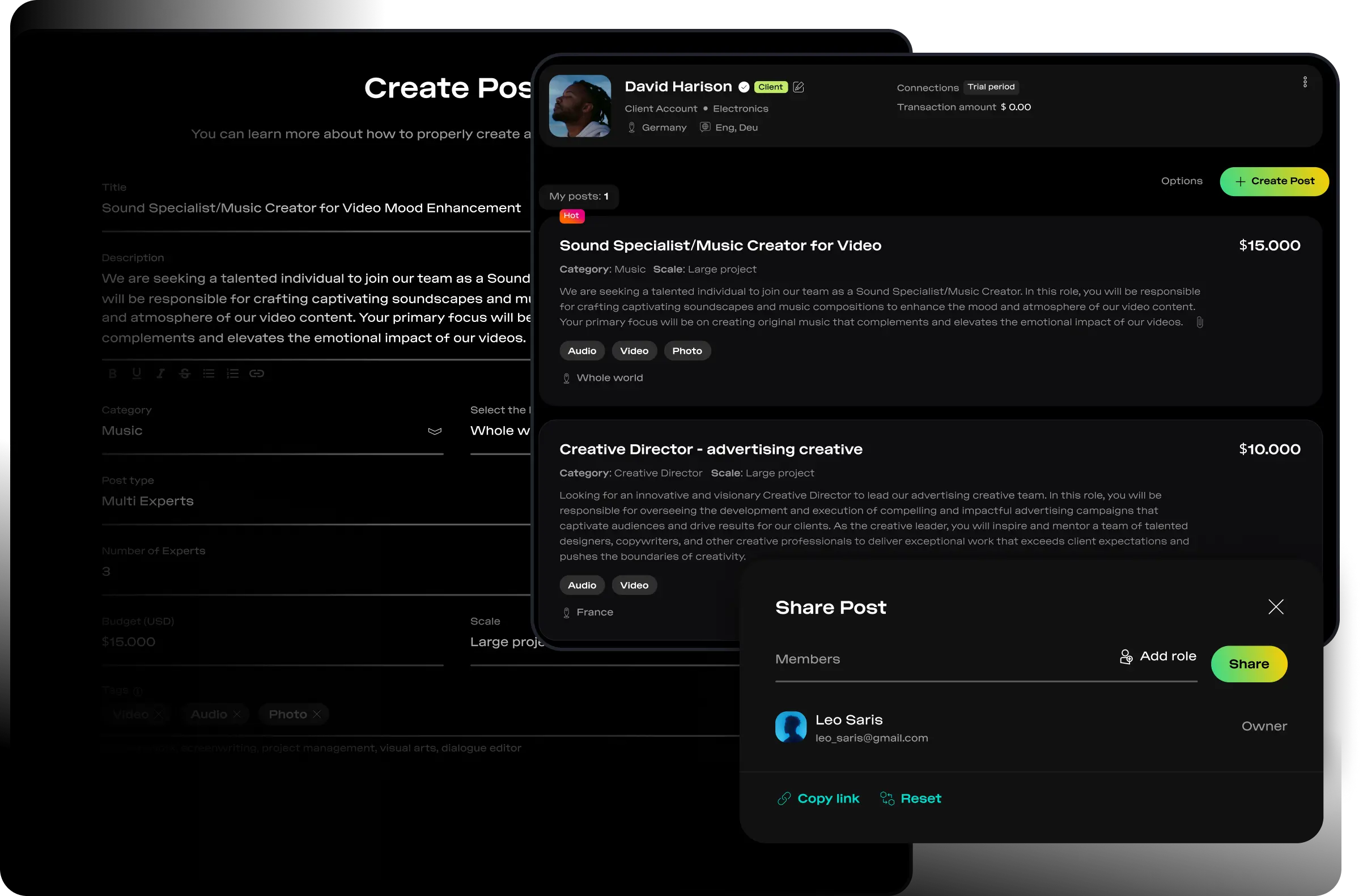
Task: Click the Bold formatting icon in the description toolbar
Action: pyautogui.click(x=112, y=373)
